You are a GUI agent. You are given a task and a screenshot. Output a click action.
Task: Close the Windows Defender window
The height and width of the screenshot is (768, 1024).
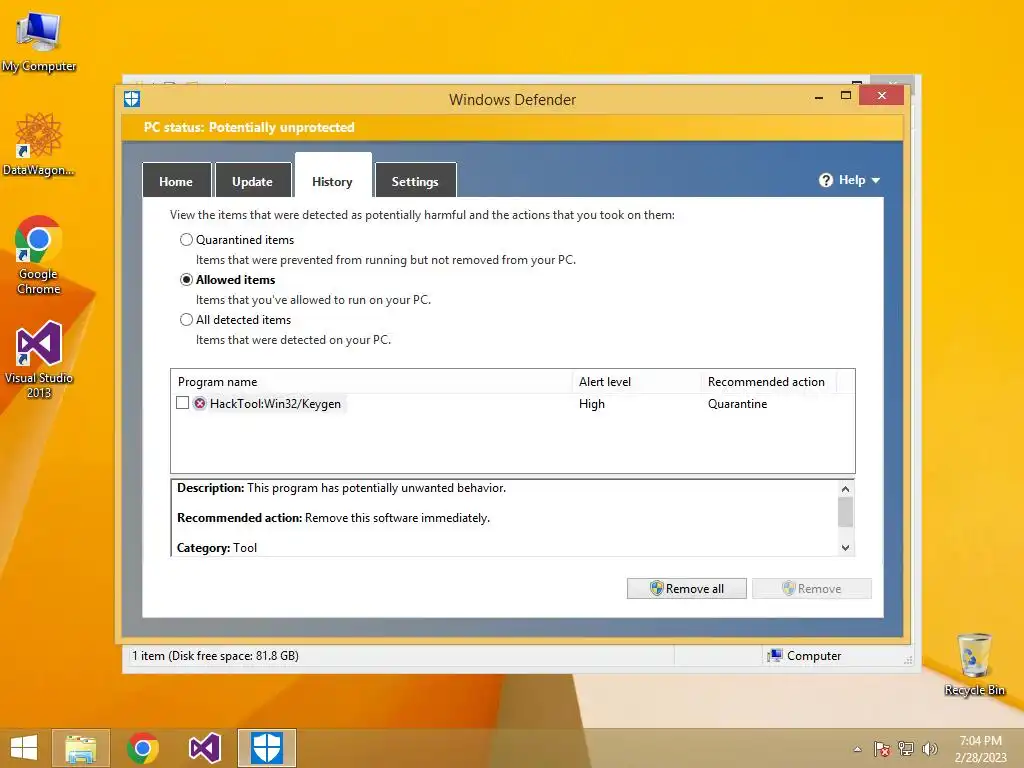click(x=882, y=95)
